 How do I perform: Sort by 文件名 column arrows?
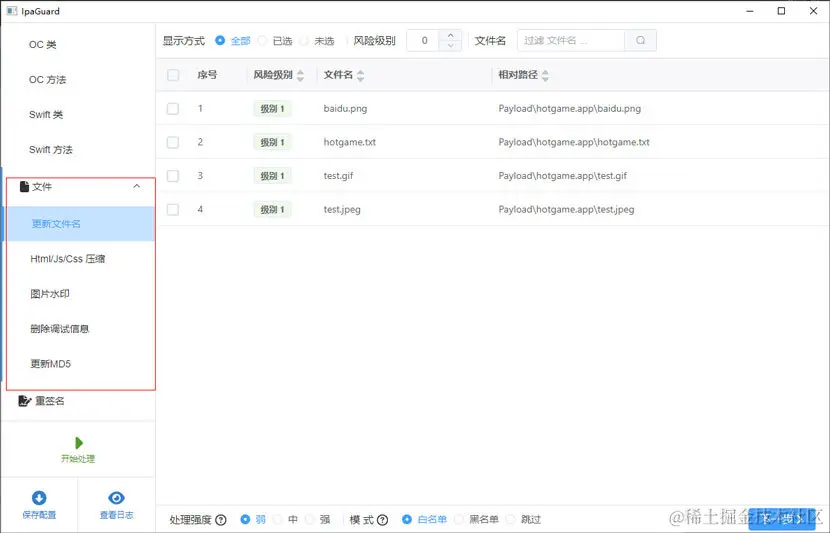(360, 75)
